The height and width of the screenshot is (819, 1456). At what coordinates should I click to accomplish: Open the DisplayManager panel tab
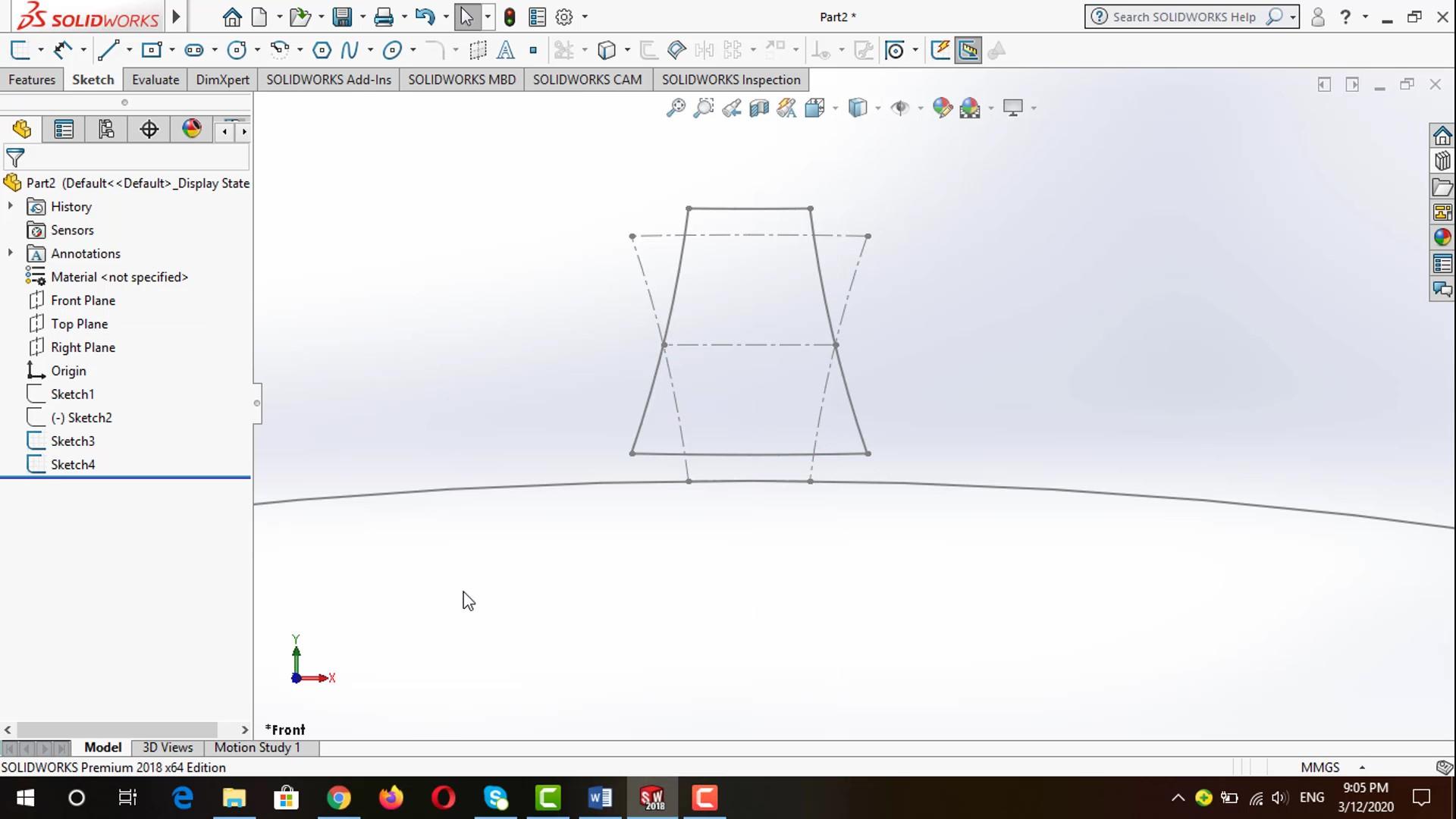[x=191, y=130]
